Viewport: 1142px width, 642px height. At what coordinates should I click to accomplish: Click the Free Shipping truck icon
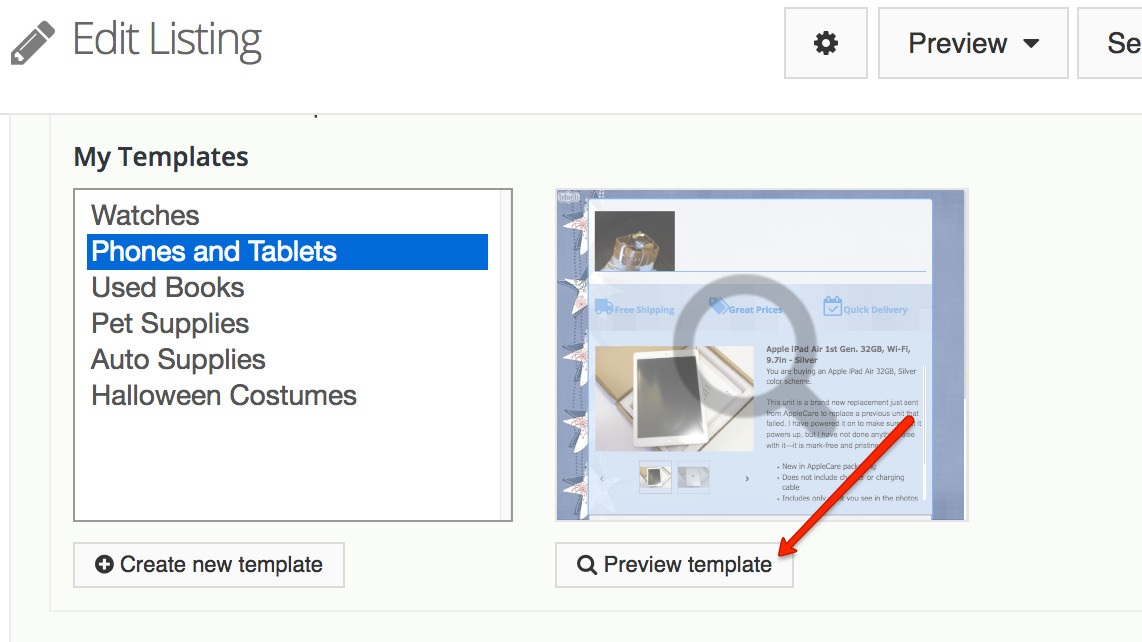pyautogui.click(x=604, y=307)
